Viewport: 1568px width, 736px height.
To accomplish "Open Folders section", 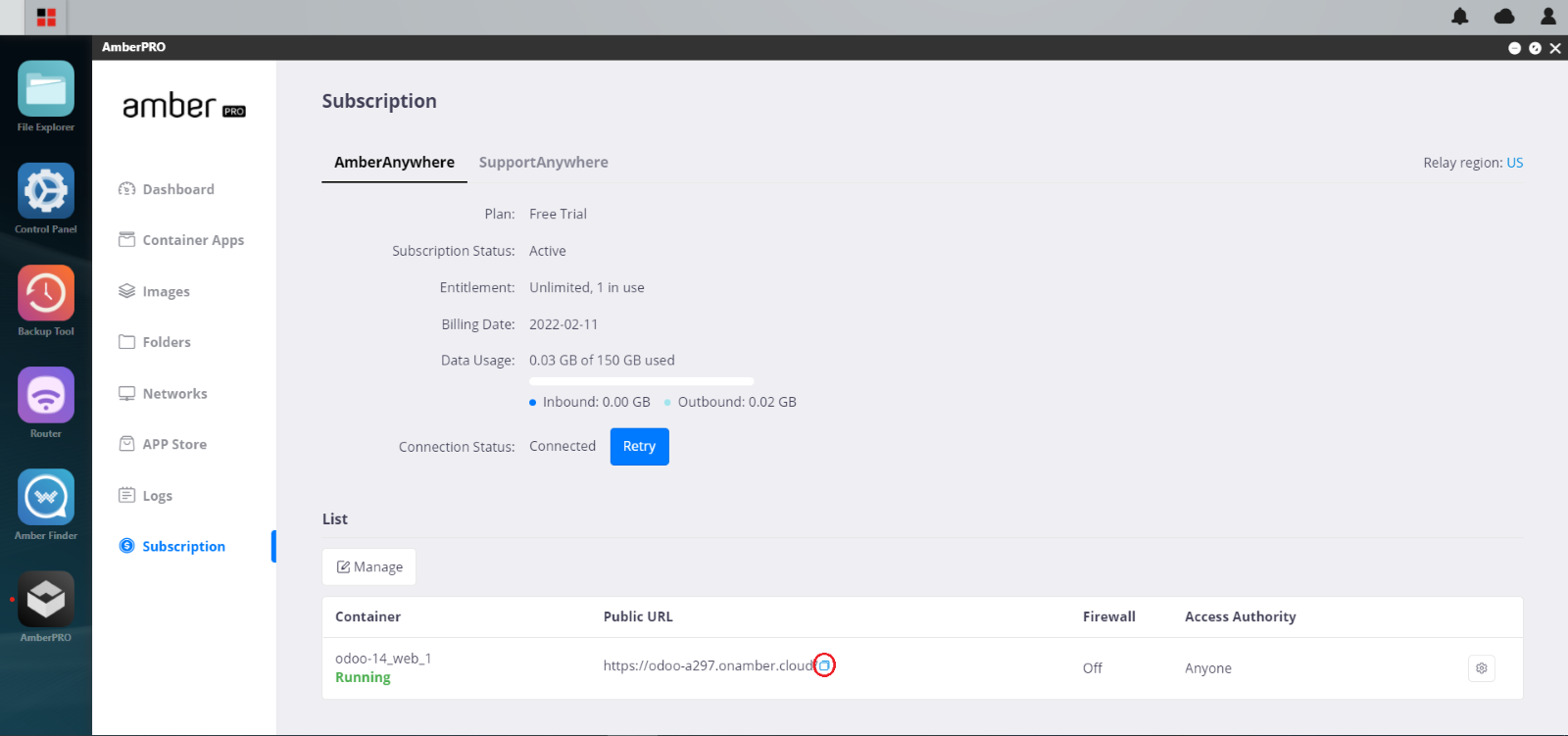I will point(155,342).
